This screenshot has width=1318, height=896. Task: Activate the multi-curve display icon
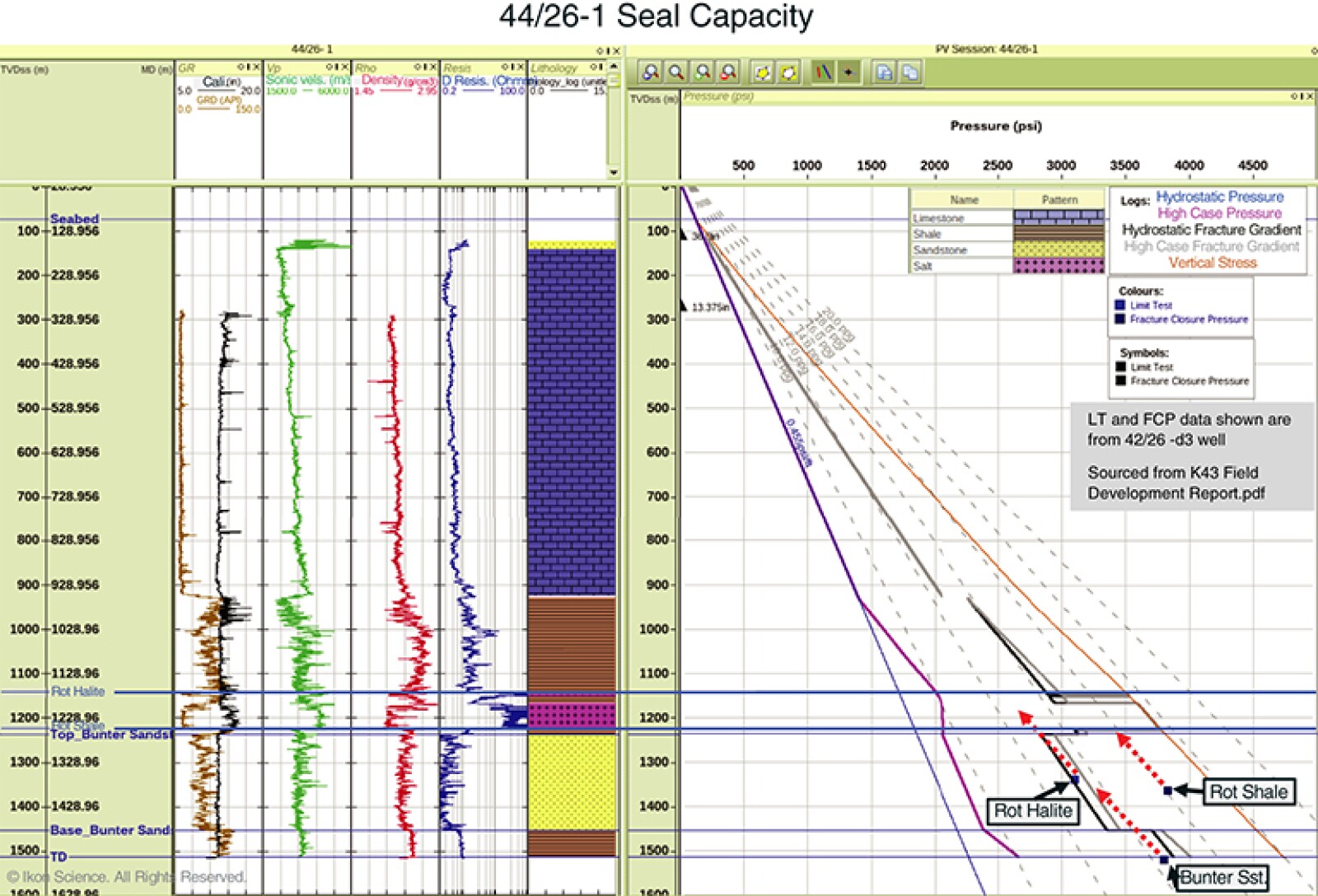824,71
